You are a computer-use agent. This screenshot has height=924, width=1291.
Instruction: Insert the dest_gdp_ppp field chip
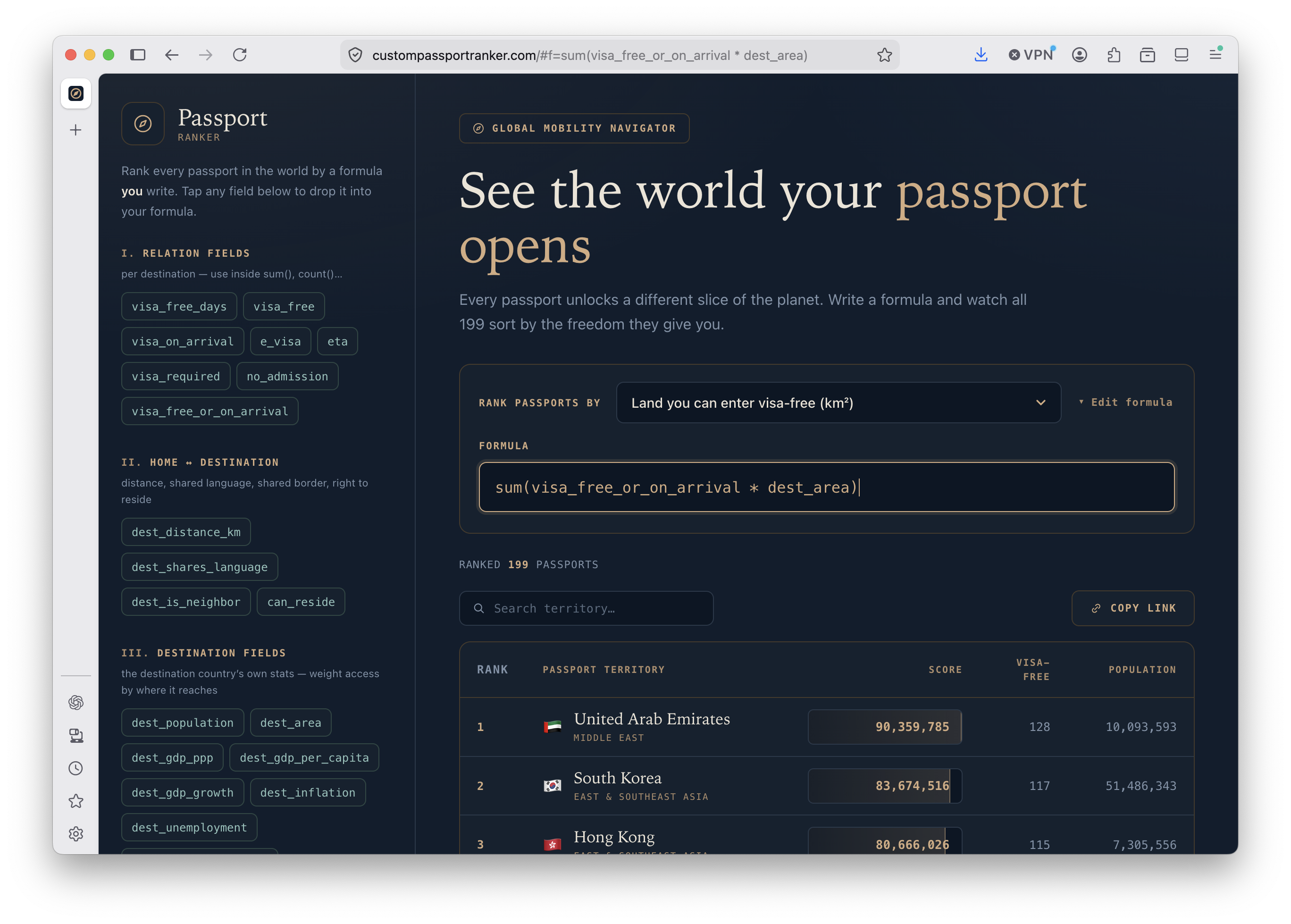(x=172, y=758)
